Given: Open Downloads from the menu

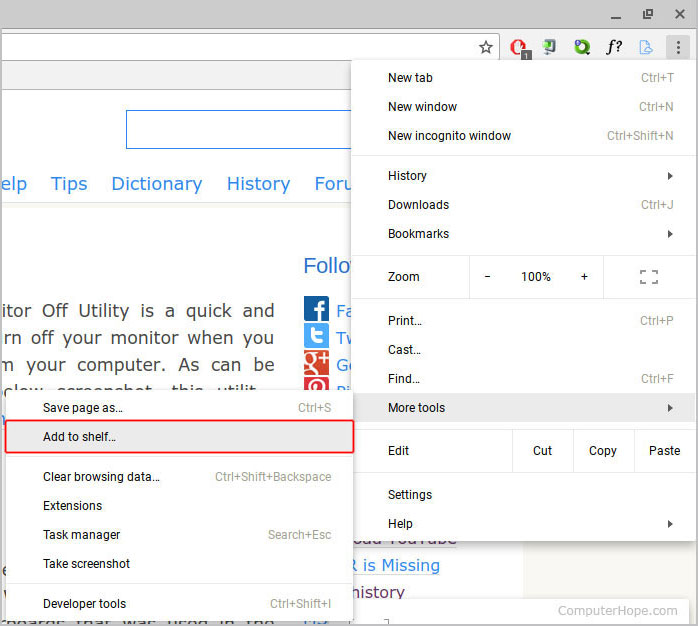Looking at the screenshot, I should click(x=524, y=205).
